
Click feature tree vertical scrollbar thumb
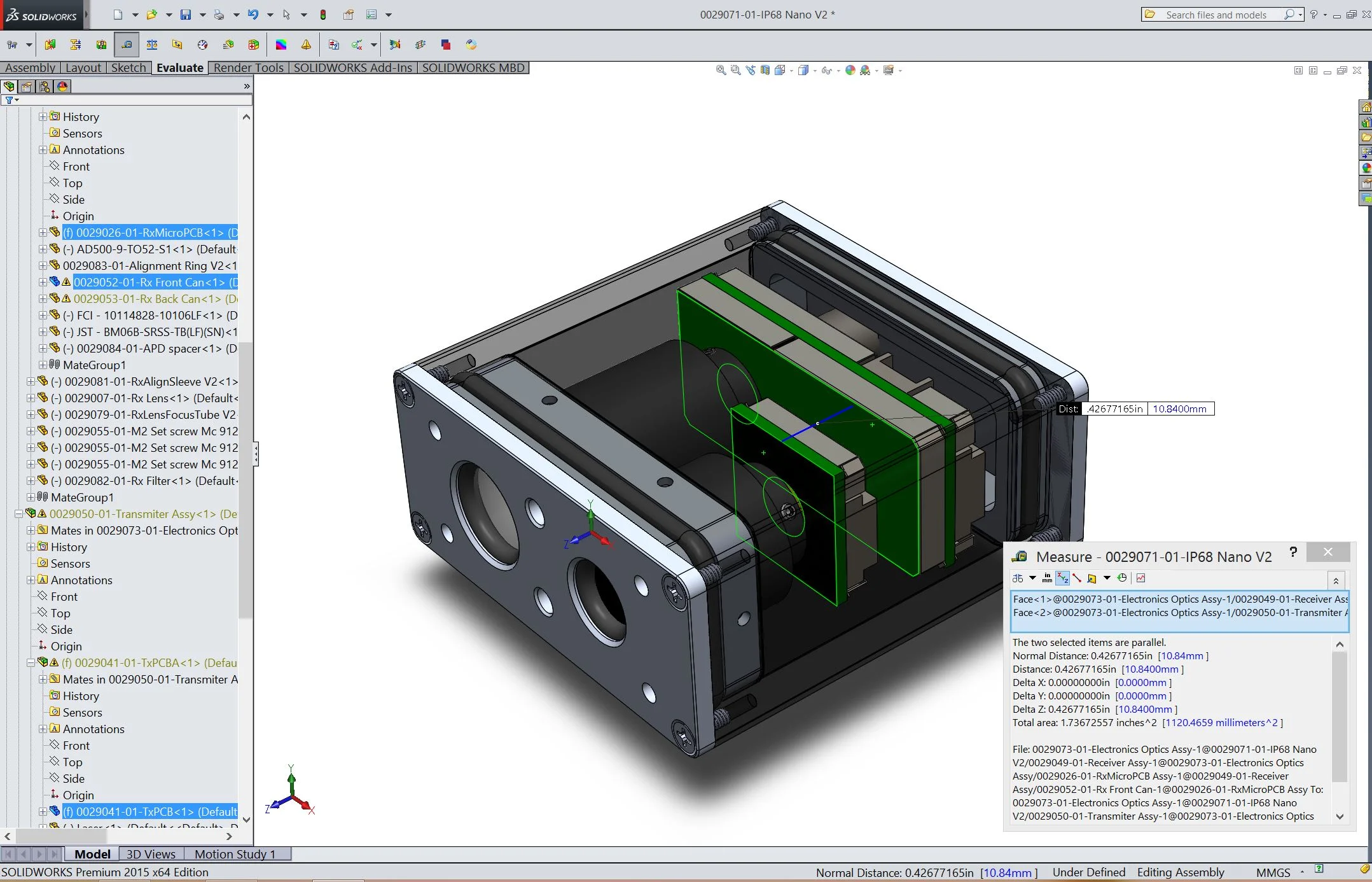pyautogui.click(x=246, y=480)
